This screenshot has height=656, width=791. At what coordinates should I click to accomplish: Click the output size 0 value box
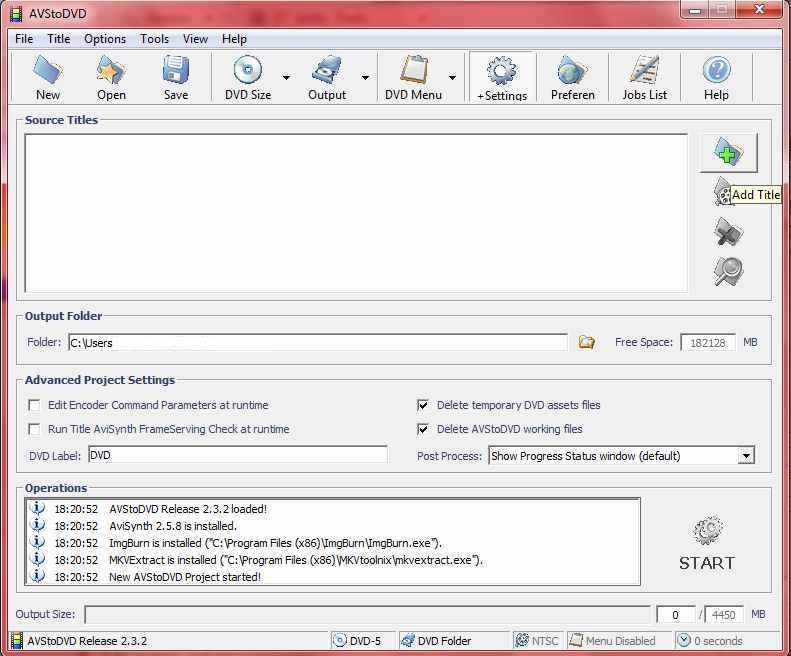(675, 615)
